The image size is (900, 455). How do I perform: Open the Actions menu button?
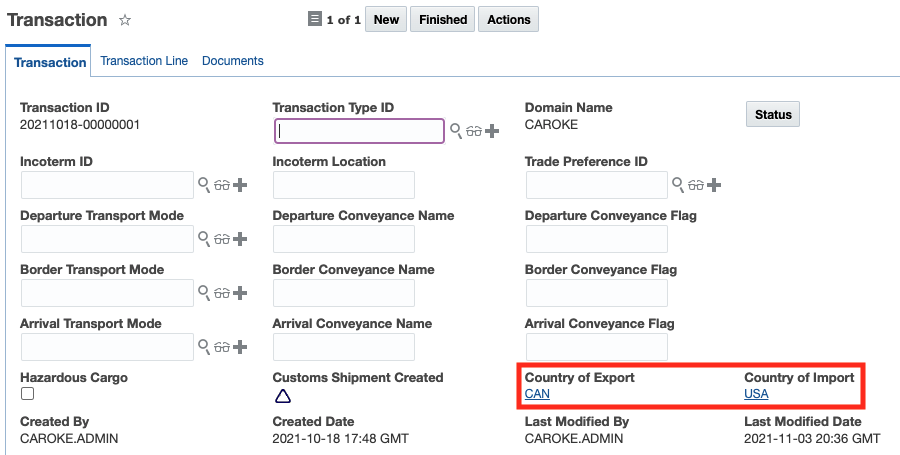click(508, 19)
